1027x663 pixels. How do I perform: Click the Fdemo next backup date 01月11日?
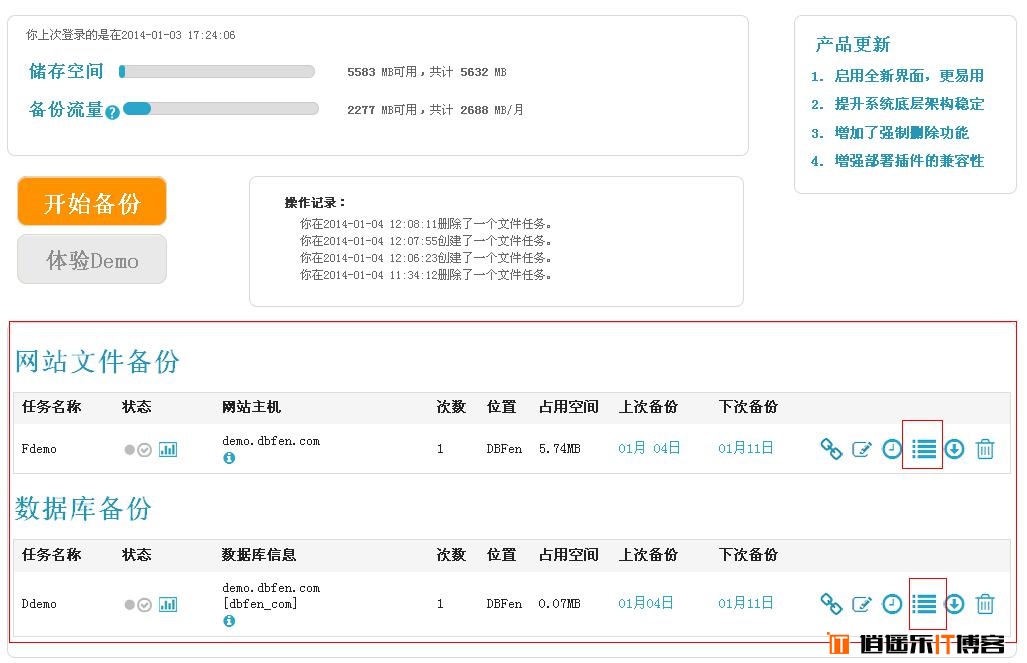(x=745, y=448)
